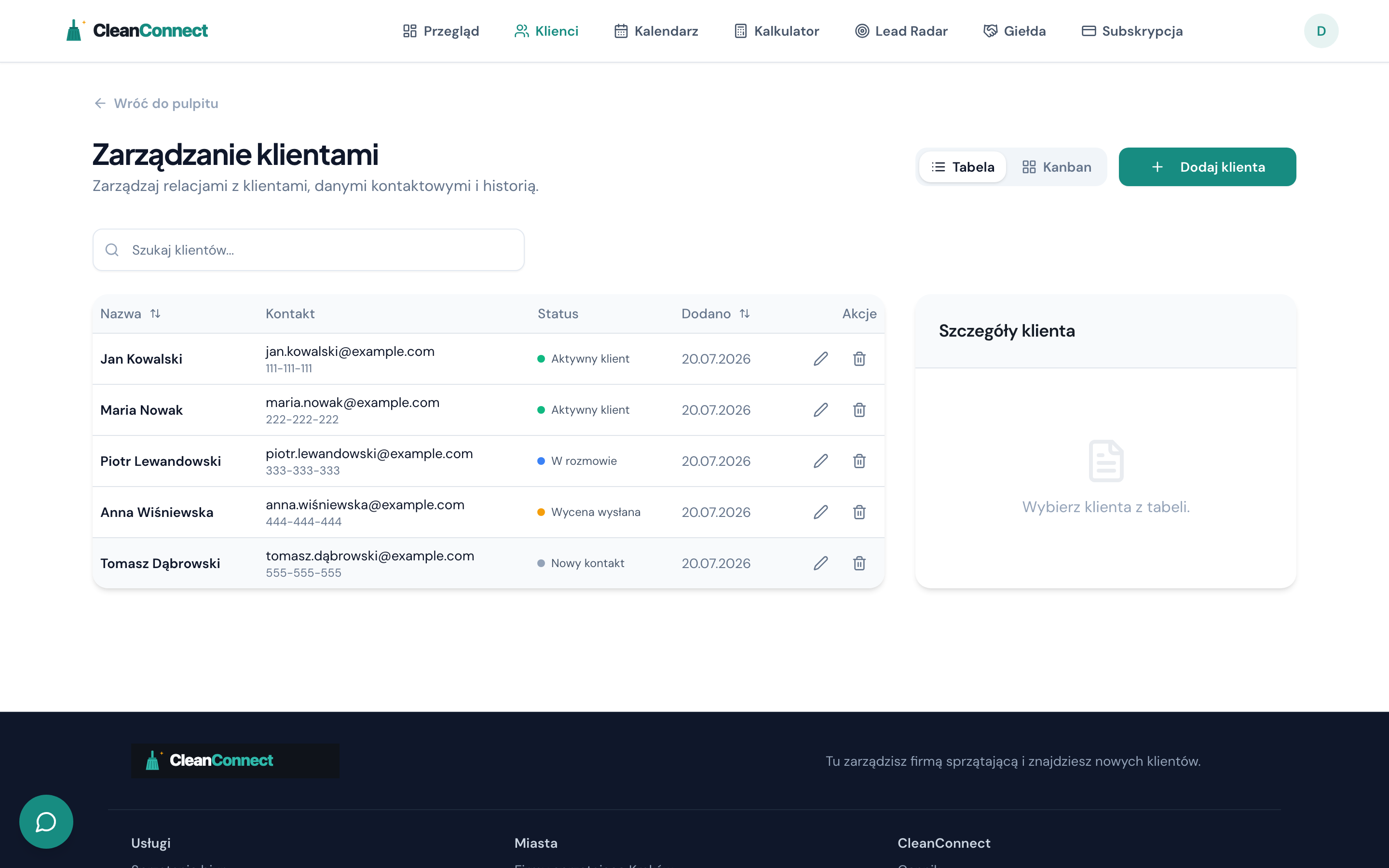The height and width of the screenshot is (868, 1389).
Task: Delete Maria Nowak using trash icon
Action: click(x=859, y=410)
